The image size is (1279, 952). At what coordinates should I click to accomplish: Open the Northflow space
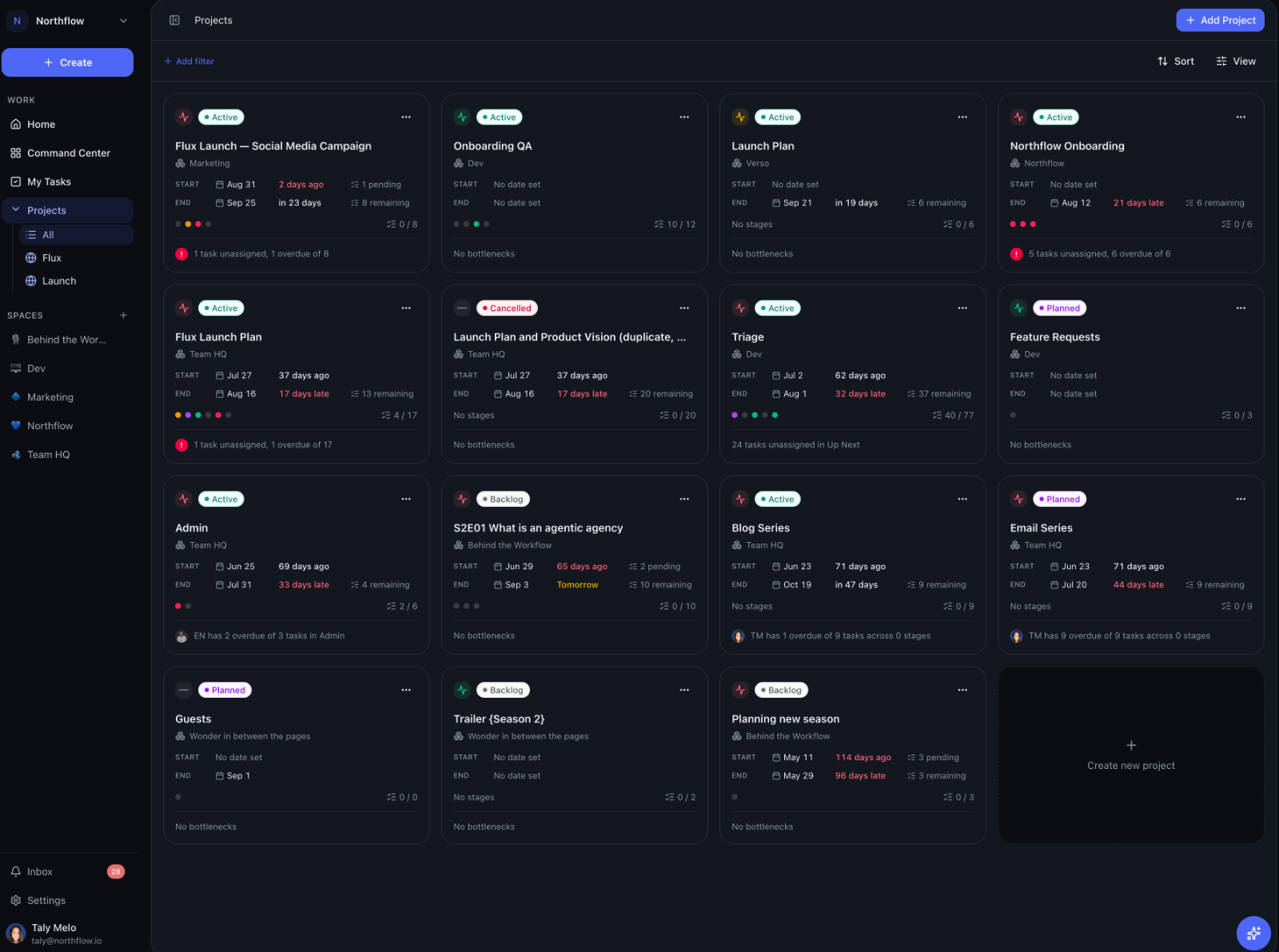(x=68, y=425)
